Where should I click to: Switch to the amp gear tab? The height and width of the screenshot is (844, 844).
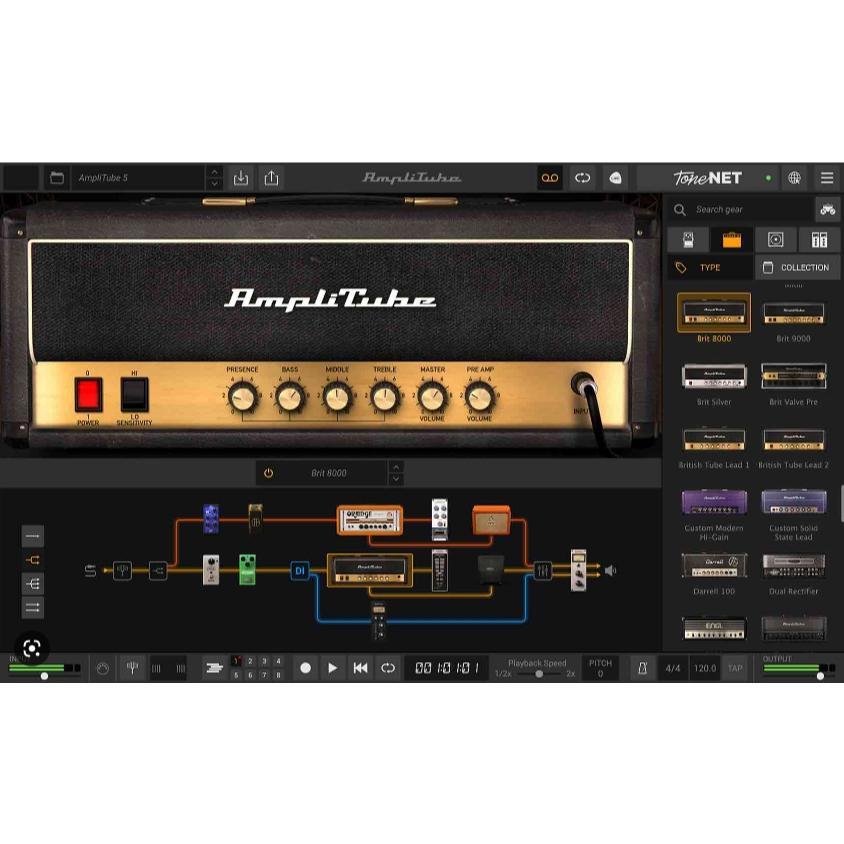pos(732,240)
